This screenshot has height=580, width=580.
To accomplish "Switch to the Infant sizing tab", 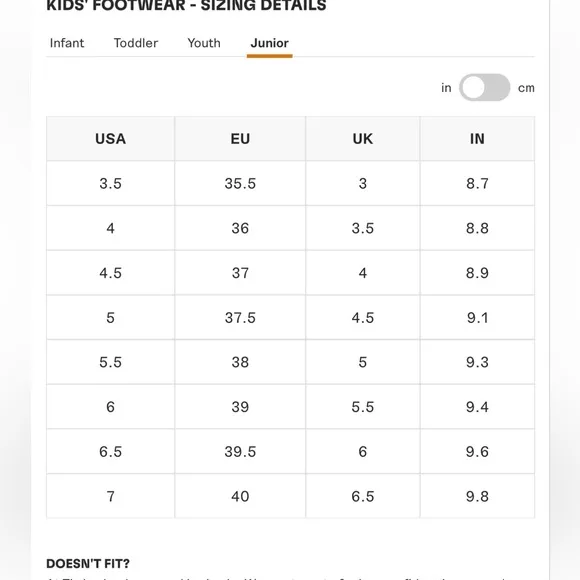I will [67, 43].
